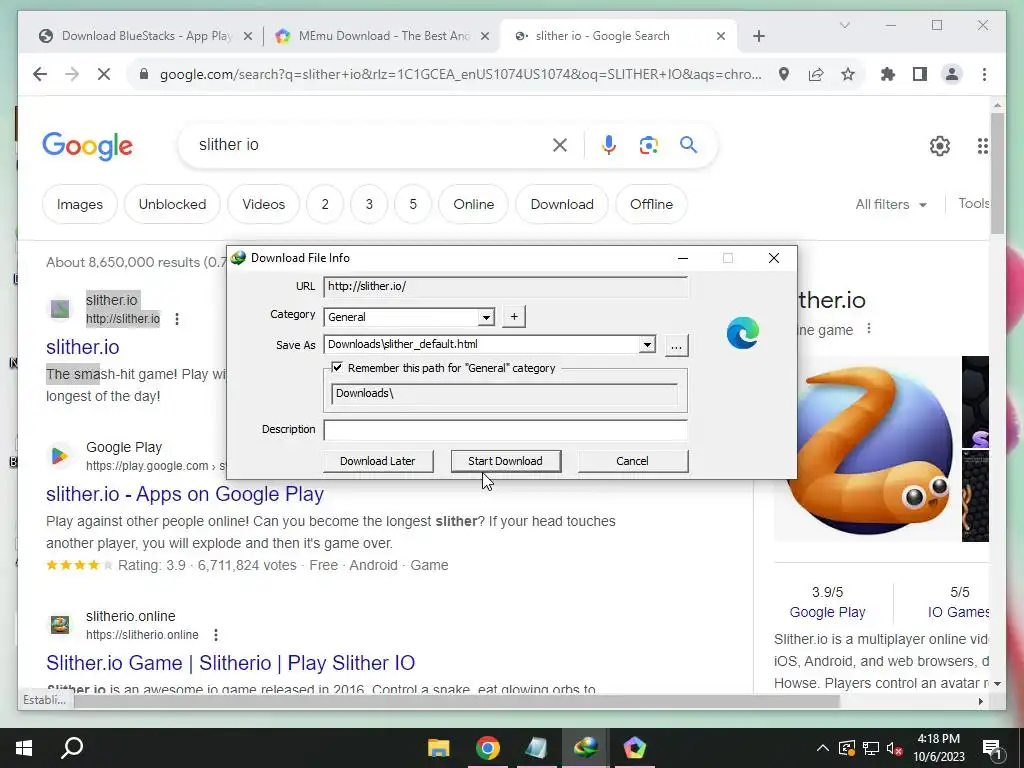Select the Unblocked filter chip
The image size is (1024, 768).
pos(172,204)
